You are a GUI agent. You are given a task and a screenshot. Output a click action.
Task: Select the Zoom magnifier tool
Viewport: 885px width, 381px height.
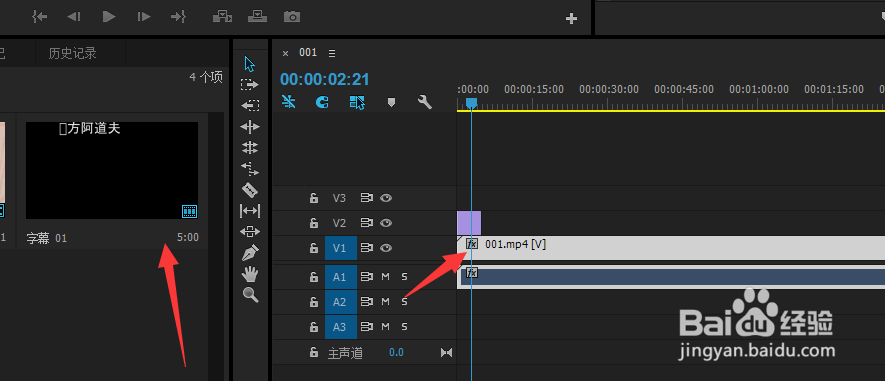tap(250, 294)
